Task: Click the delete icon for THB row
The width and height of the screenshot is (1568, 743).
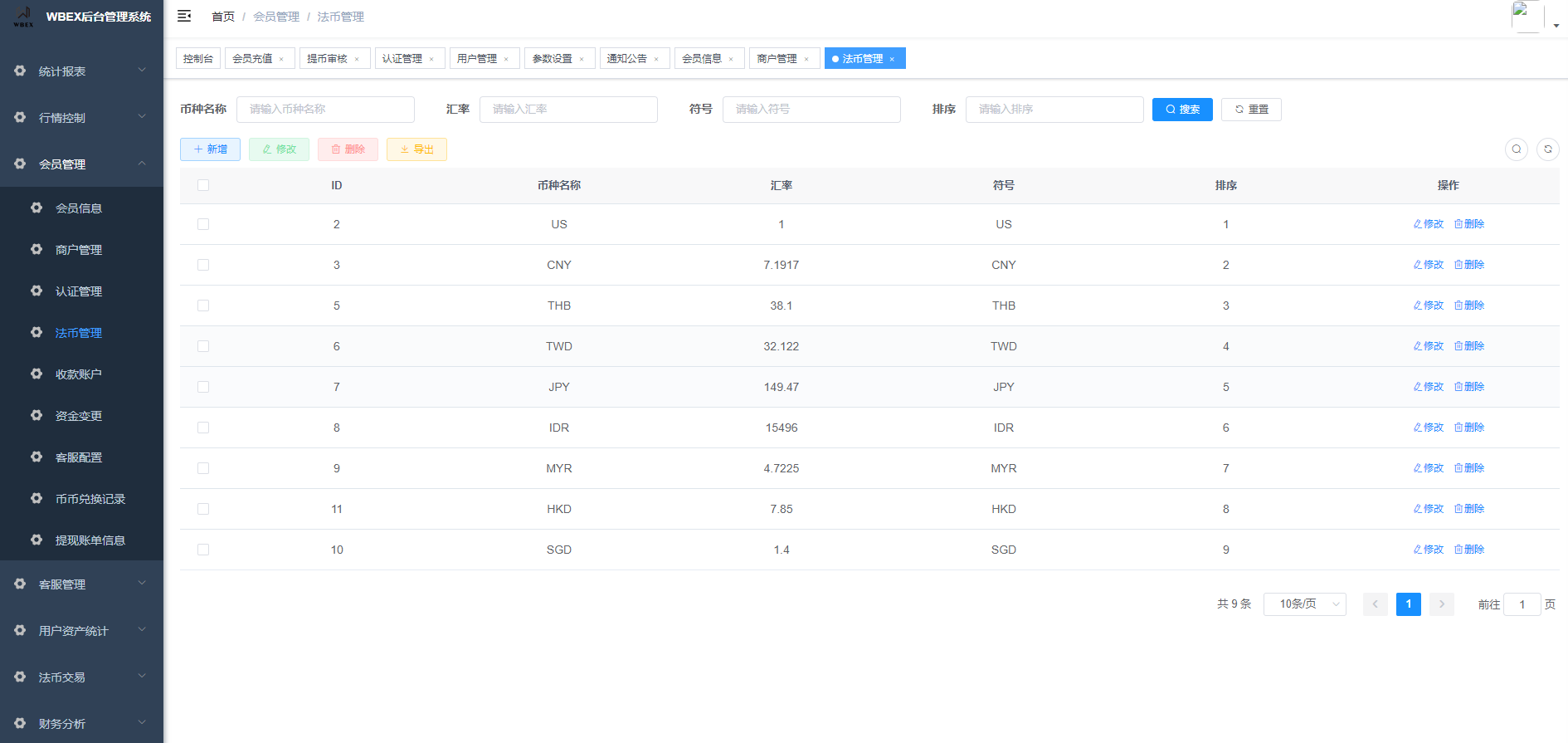Action: [x=1468, y=306]
